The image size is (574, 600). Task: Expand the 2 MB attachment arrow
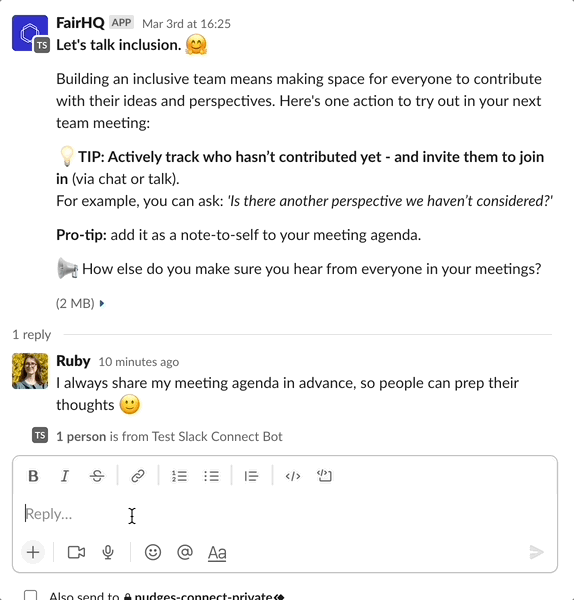102,303
